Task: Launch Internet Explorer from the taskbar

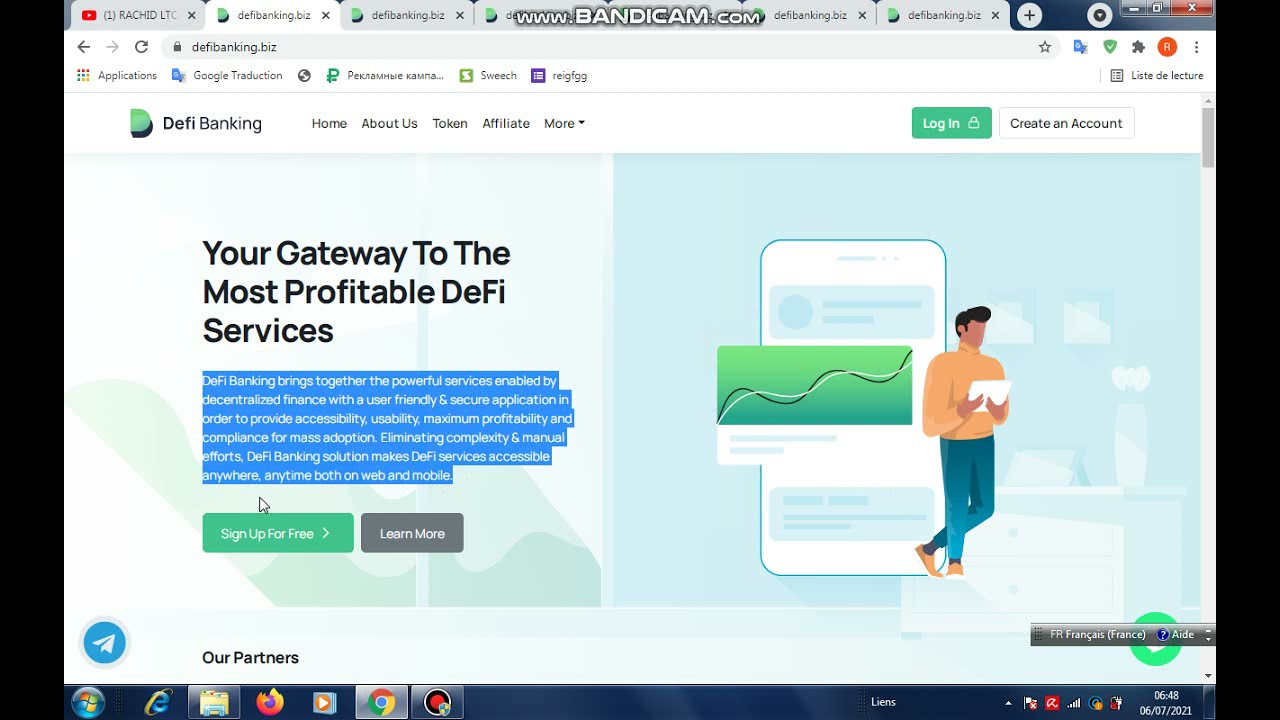Action: (157, 702)
